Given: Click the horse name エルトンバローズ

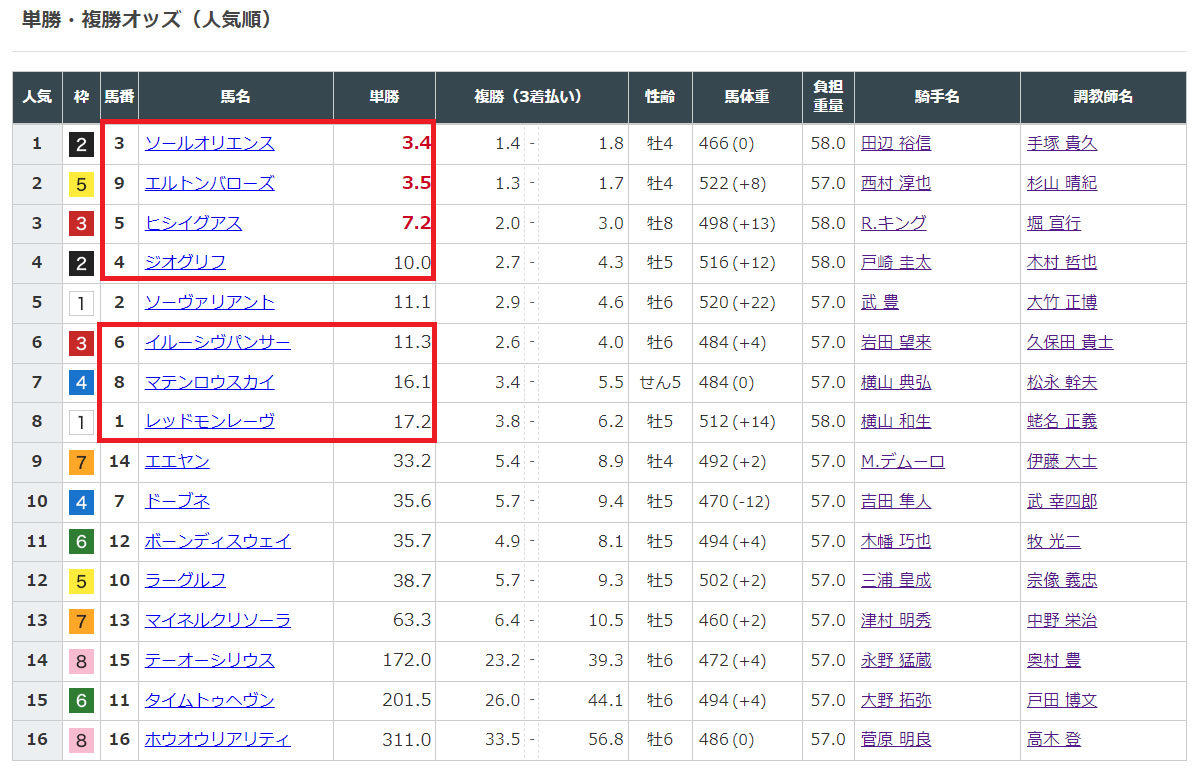Looking at the screenshot, I should [209, 183].
